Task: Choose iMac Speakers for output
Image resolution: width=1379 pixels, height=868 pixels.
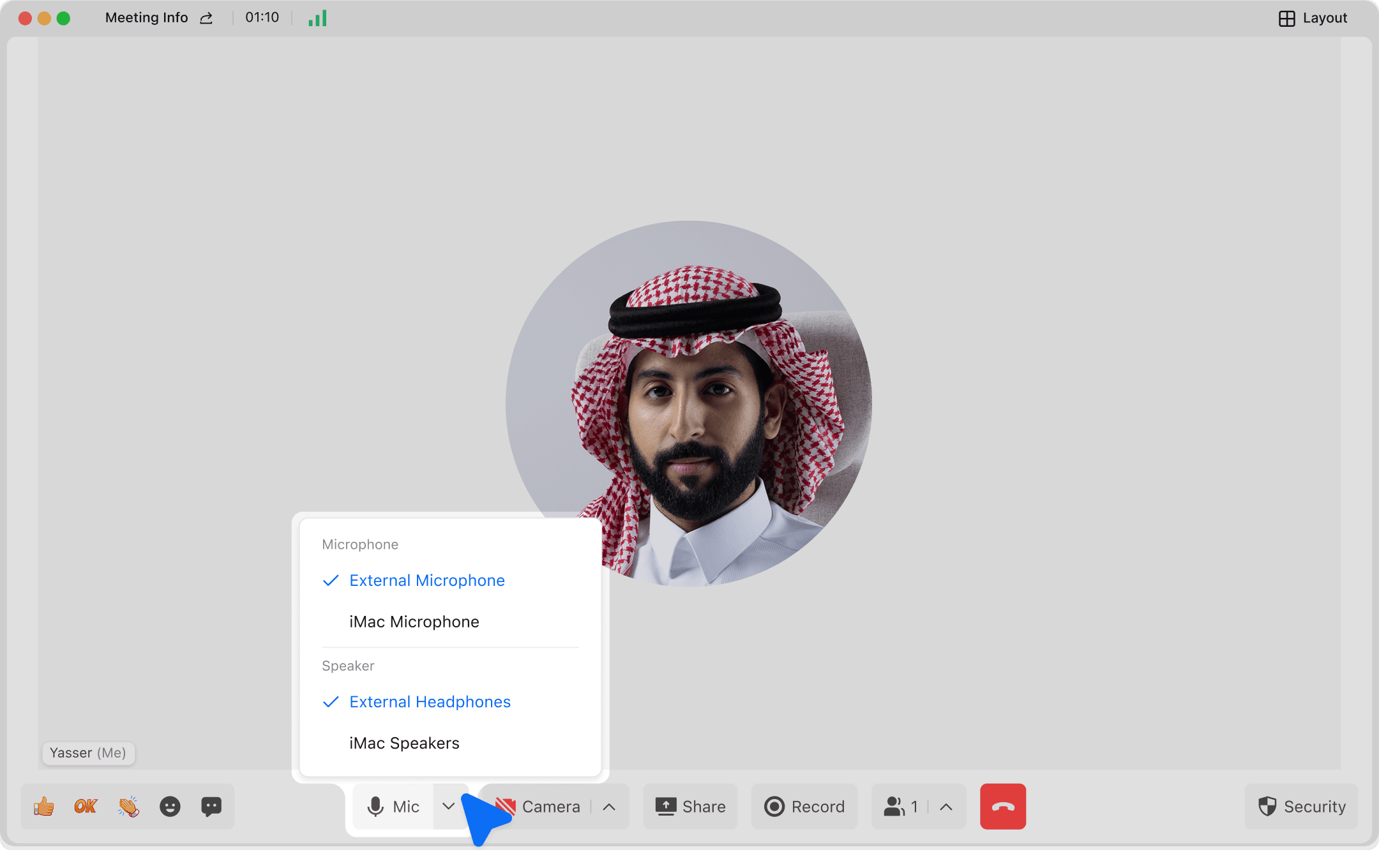Action: point(404,743)
